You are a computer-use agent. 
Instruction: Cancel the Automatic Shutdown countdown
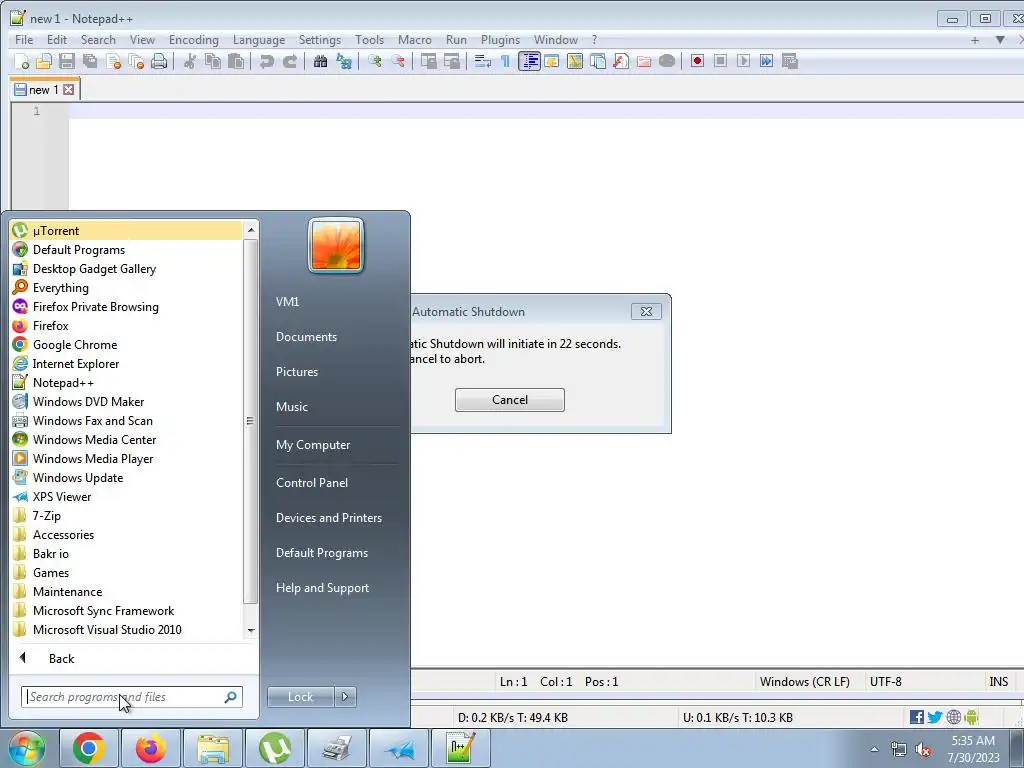point(509,400)
